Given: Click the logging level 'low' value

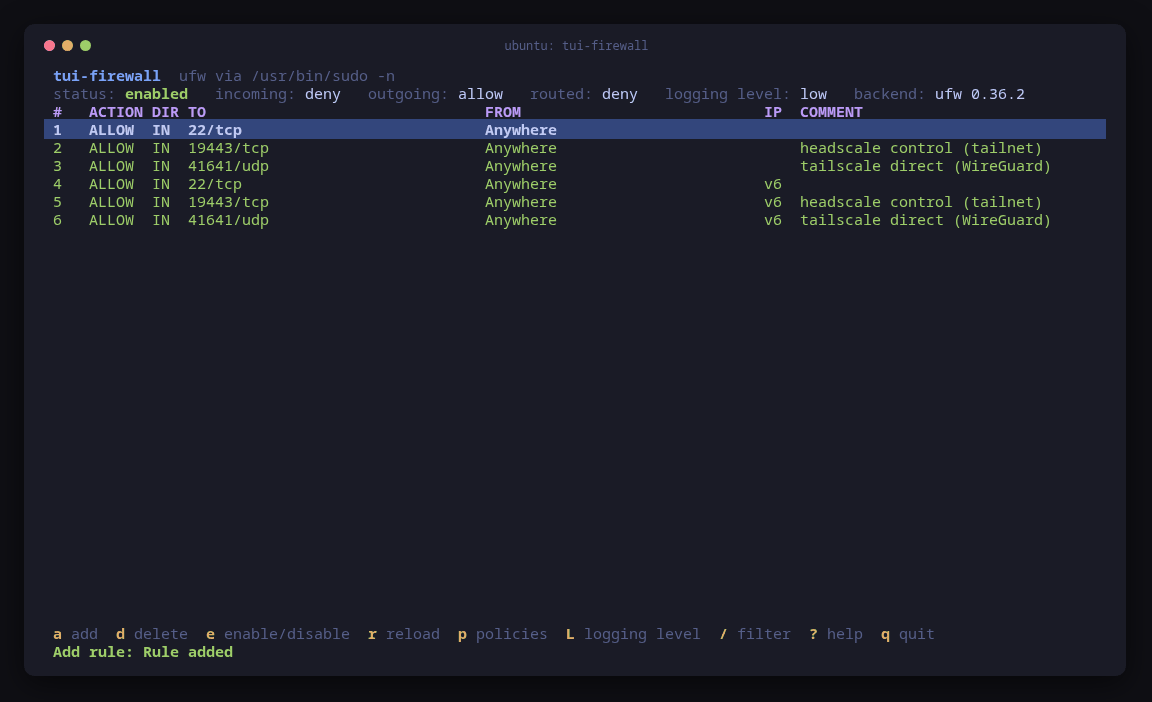Looking at the screenshot, I should coord(813,94).
